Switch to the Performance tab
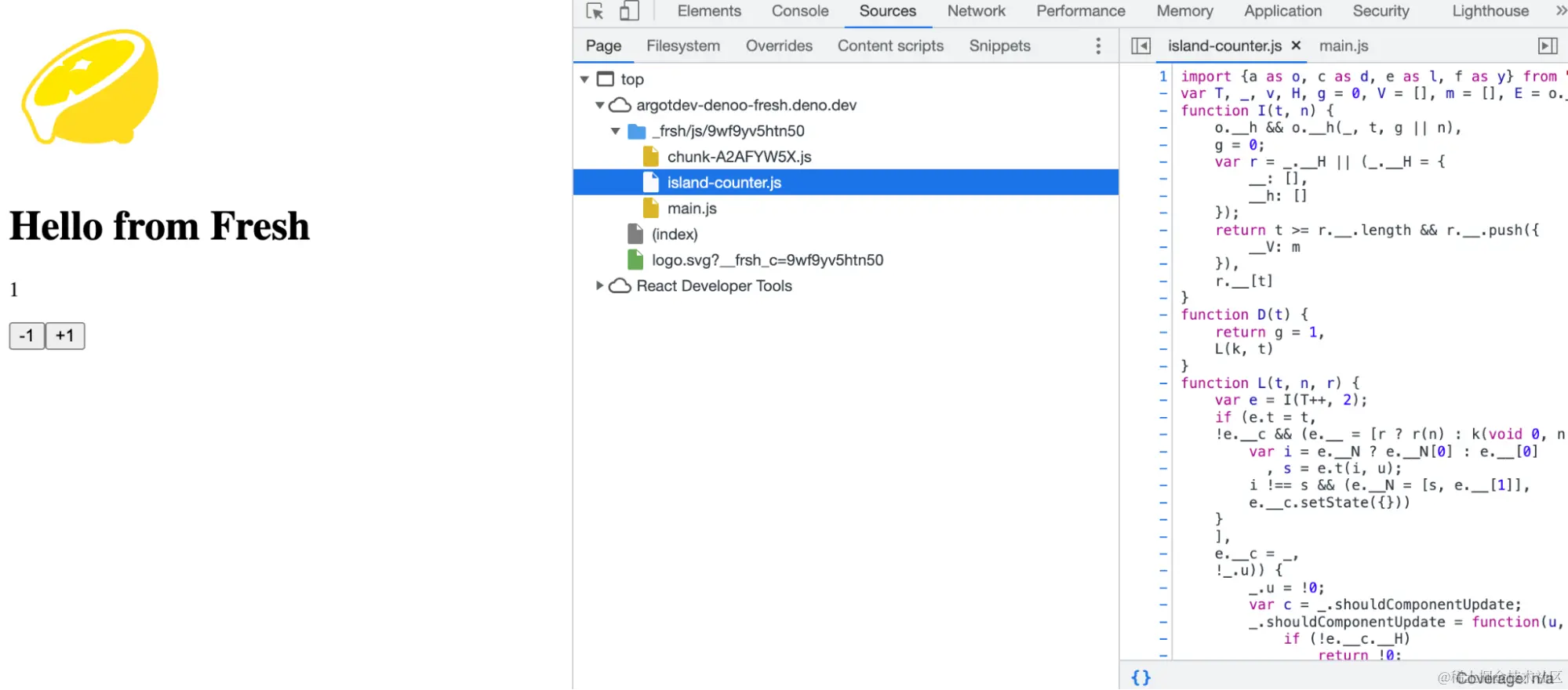 tap(1080, 11)
